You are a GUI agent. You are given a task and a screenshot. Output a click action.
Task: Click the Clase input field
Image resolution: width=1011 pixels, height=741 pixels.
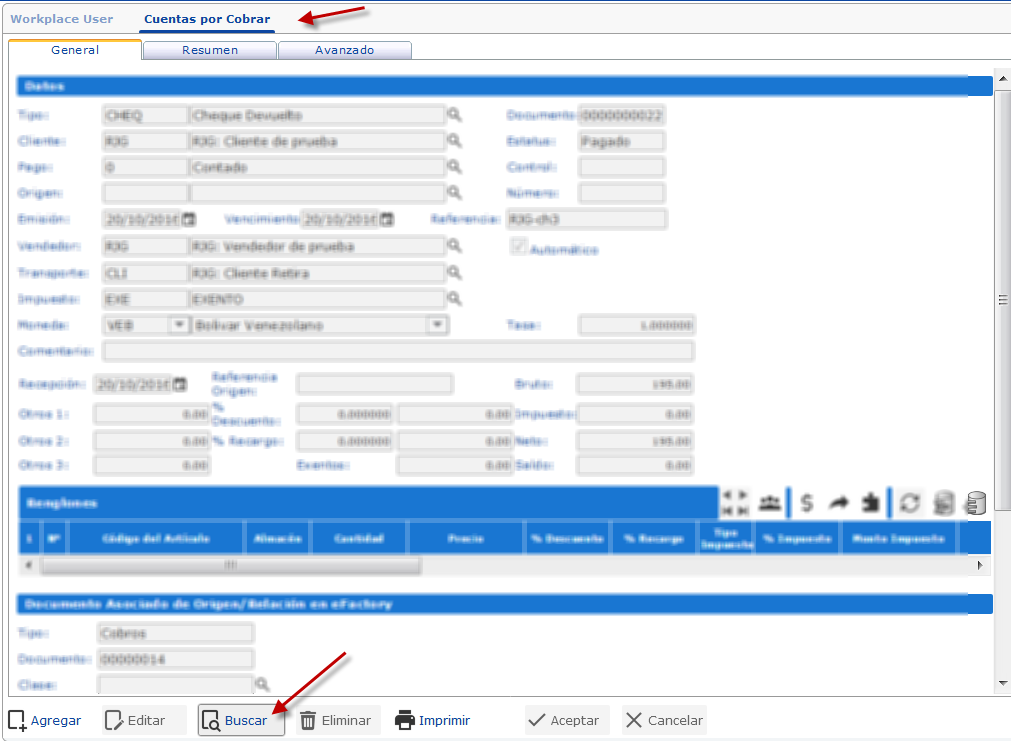coord(175,684)
